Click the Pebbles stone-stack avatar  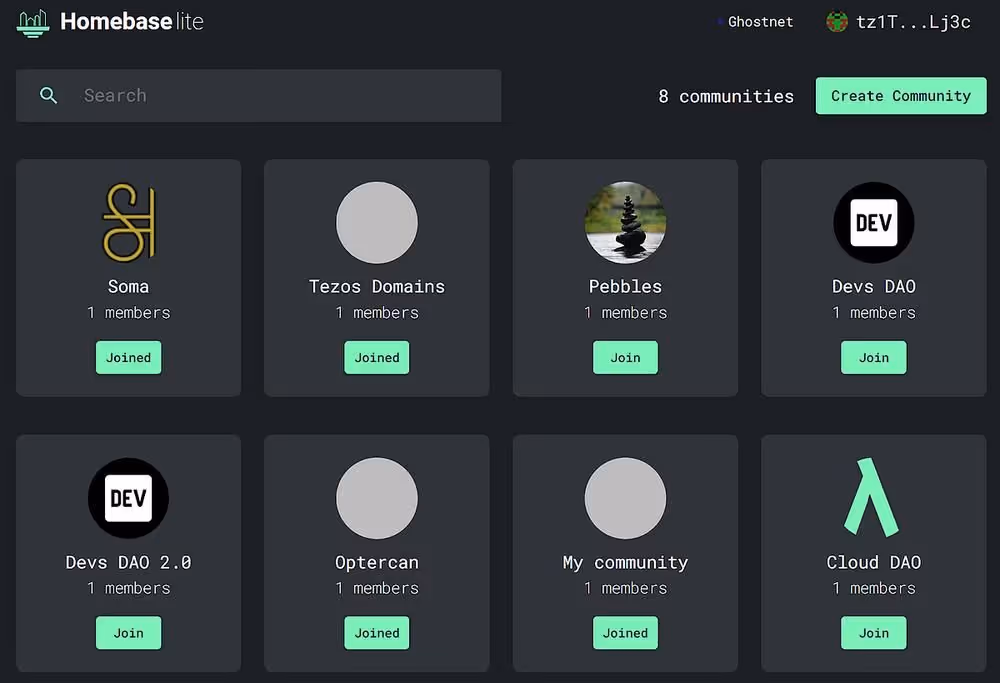pos(625,222)
